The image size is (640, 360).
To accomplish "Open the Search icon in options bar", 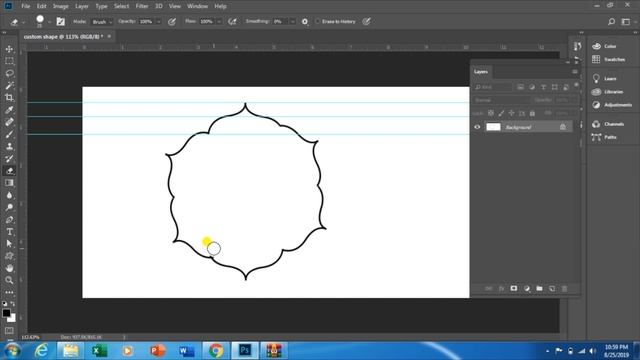I will coord(611,22).
